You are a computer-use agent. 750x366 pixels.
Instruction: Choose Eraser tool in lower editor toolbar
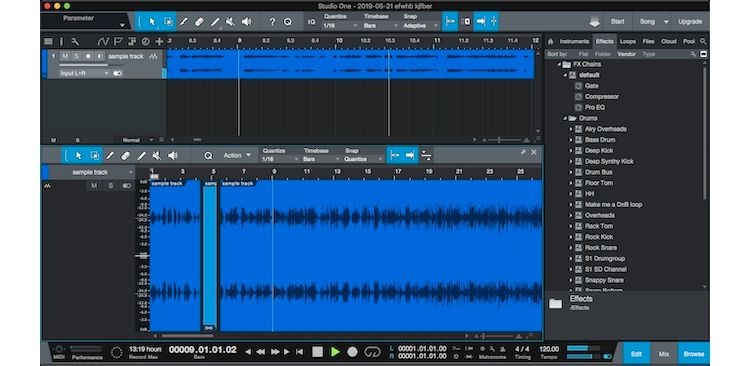(x=125, y=155)
